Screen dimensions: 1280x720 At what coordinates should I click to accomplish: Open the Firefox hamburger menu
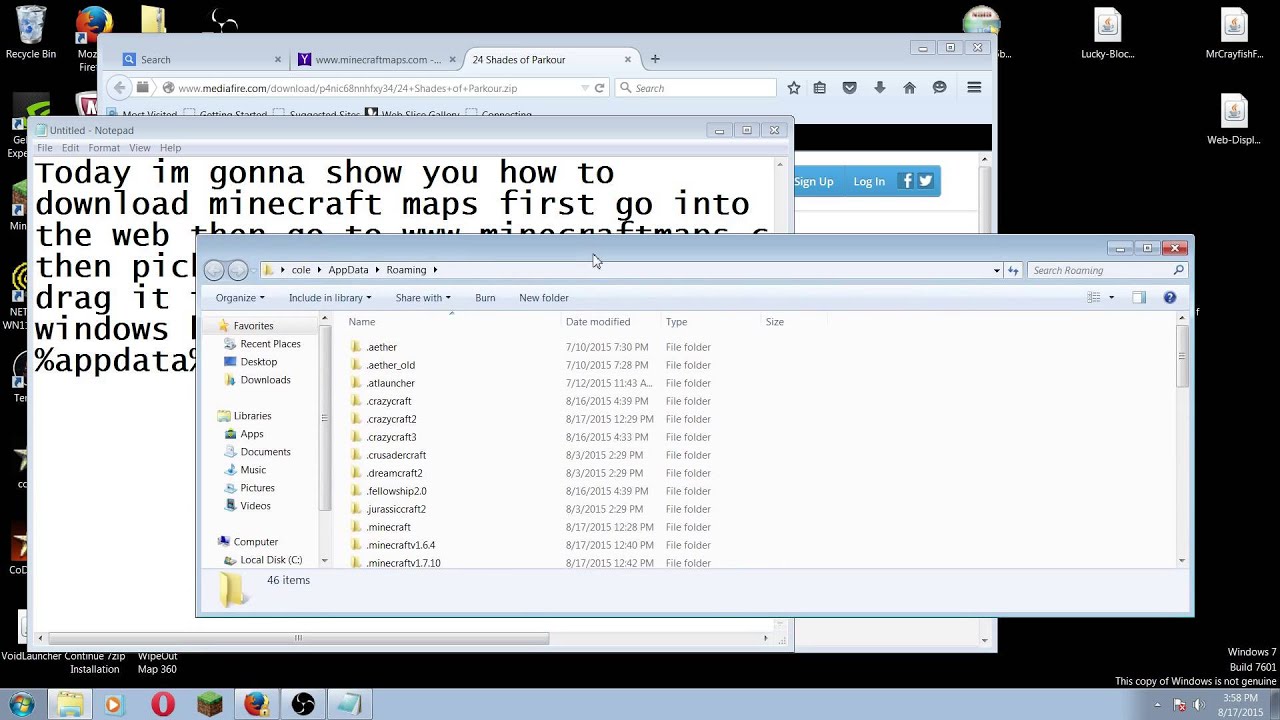(974, 88)
